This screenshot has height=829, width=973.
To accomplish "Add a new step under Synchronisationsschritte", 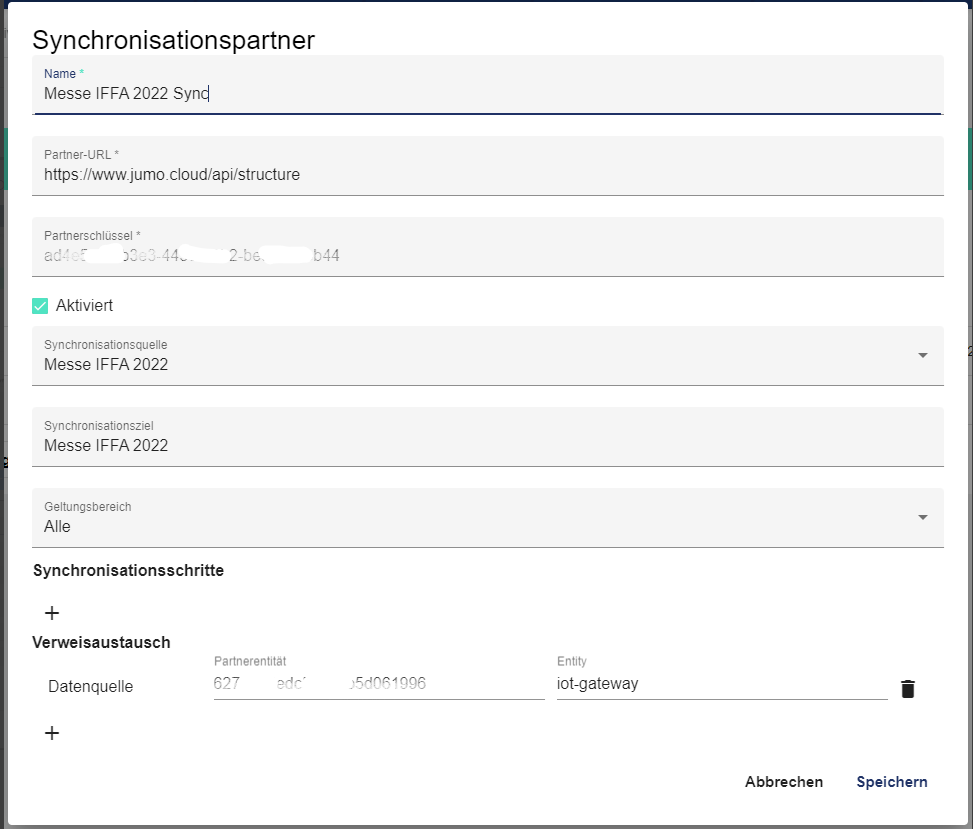I will (x=52, y=613).
